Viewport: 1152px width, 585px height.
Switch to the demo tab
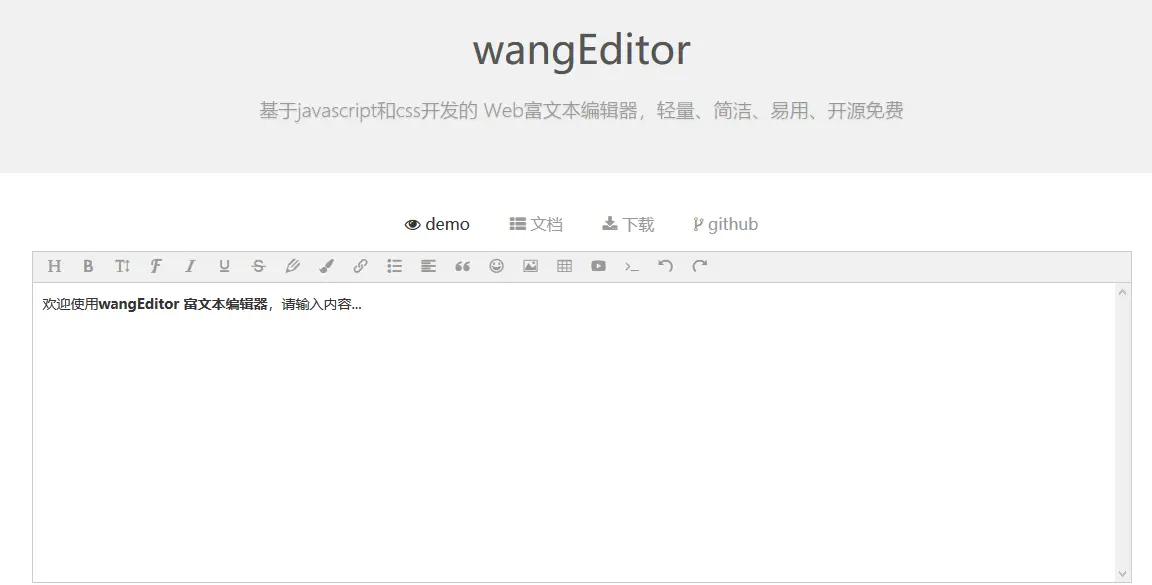pos(437,224)
